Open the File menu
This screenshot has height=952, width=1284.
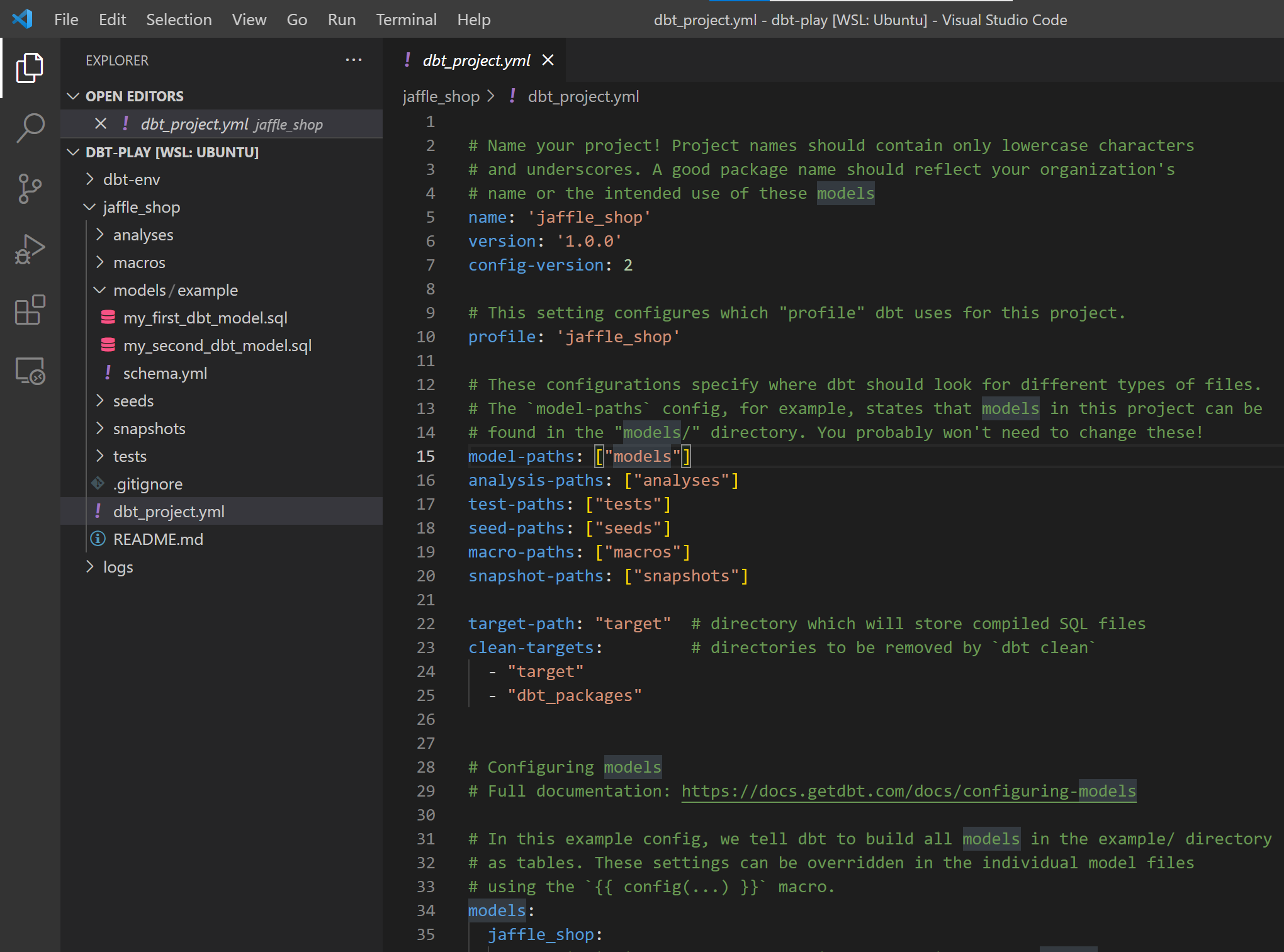tap(66, 20)
